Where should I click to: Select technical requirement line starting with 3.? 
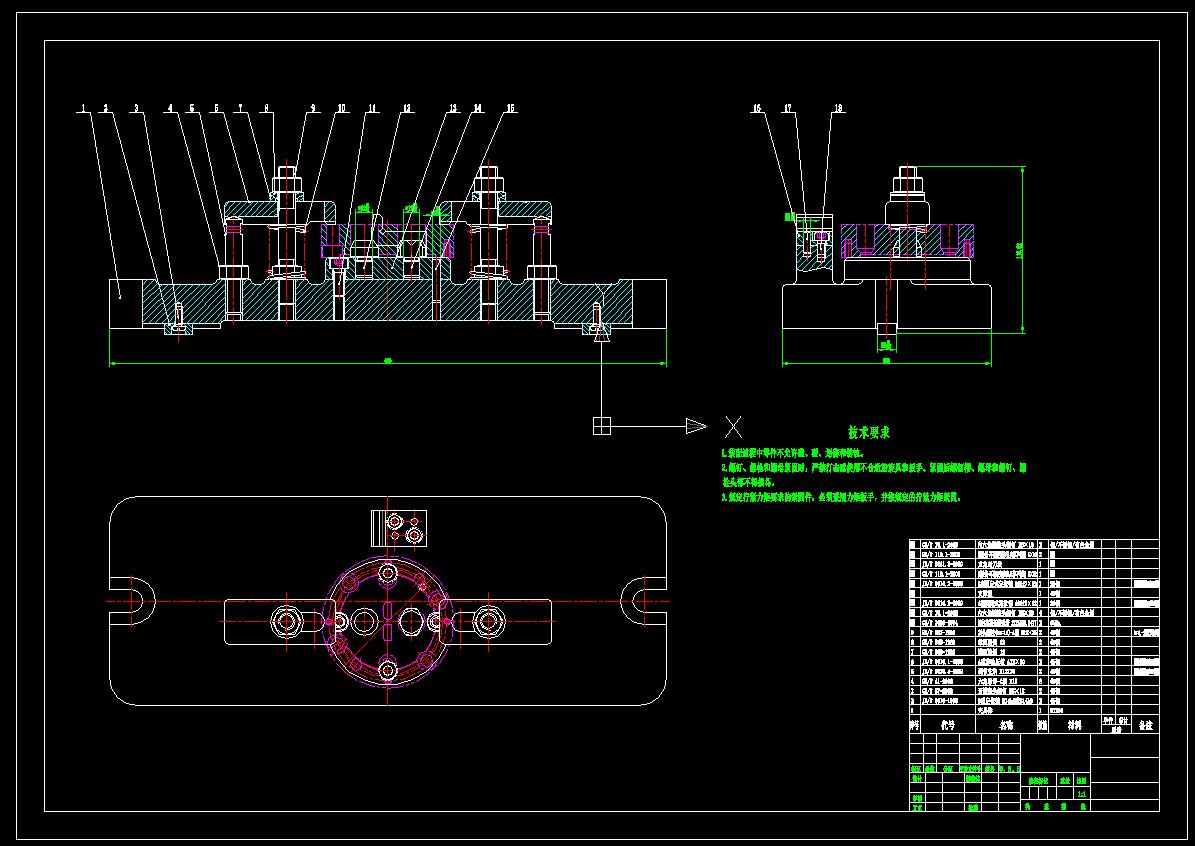click(x=841, y=497)
